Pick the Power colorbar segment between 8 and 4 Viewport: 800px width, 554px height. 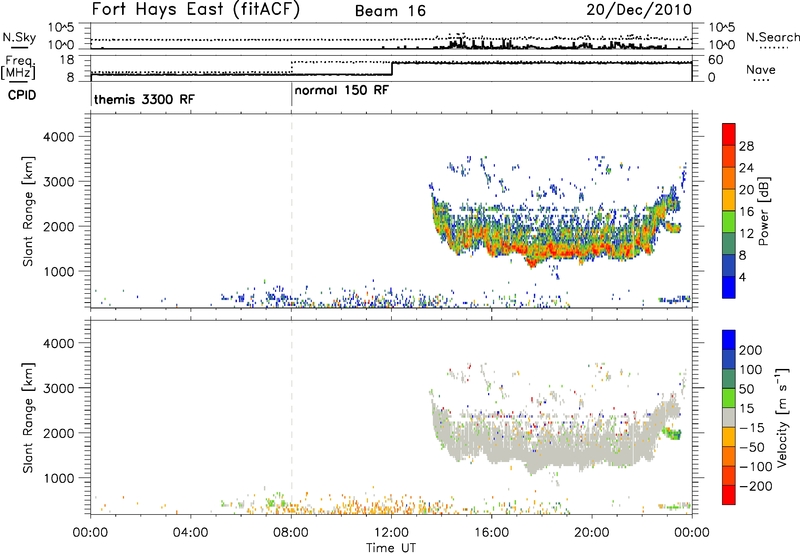coord(729,265)
